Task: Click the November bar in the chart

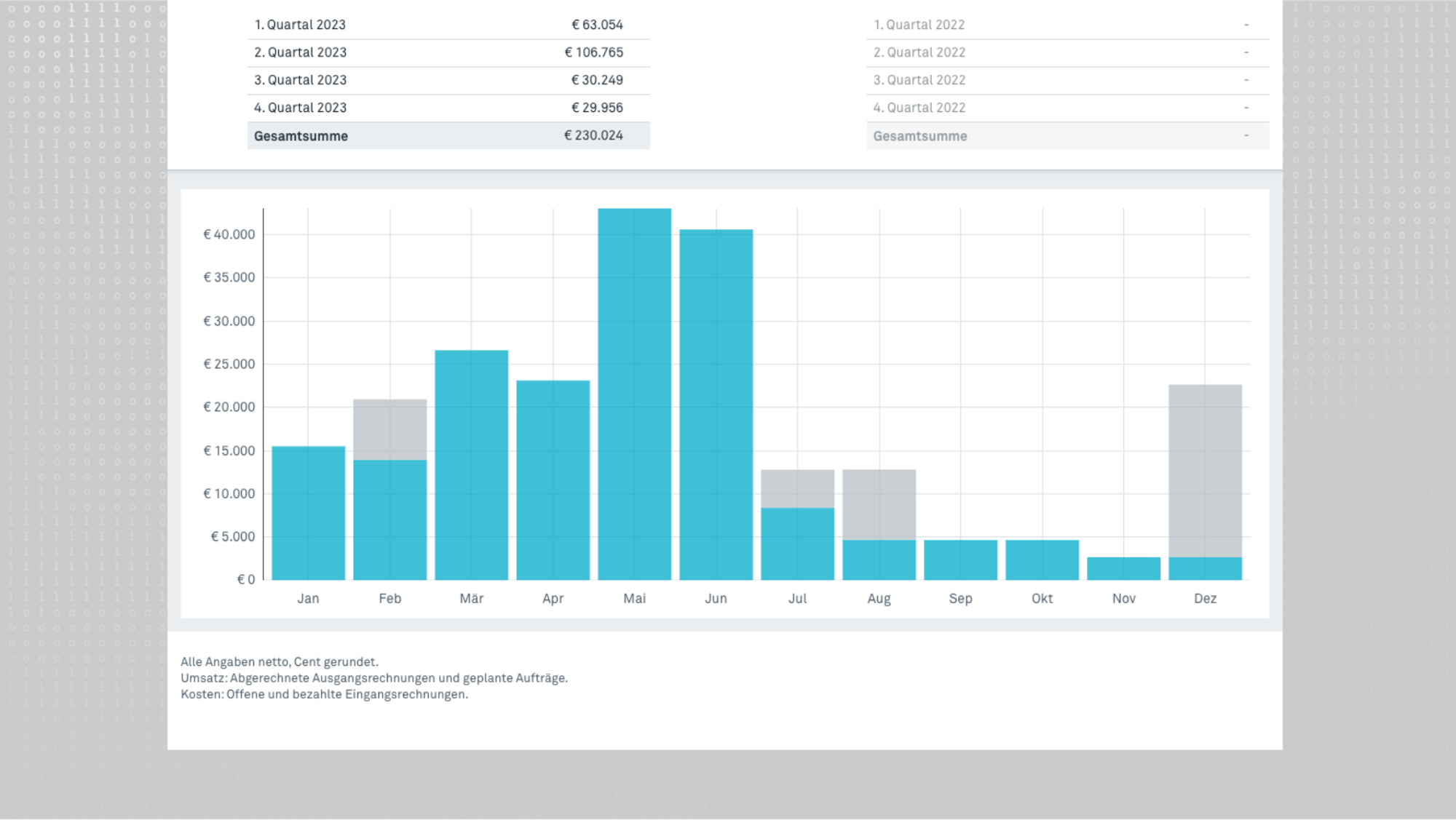Action: point(1124,569)
